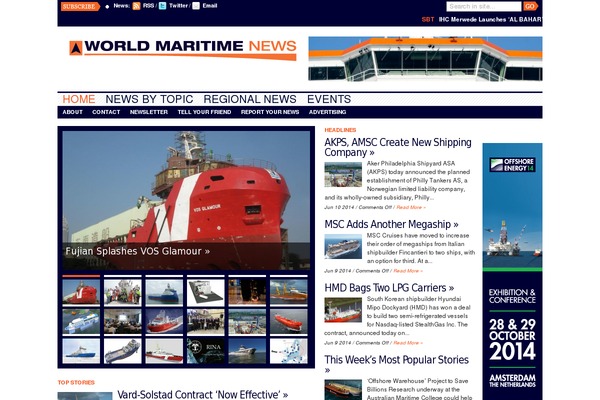The width and height of the screenshot is (600, 400).
Task: Open HMD Bags Two LPG Carriers headline
Action: [389, 287]
